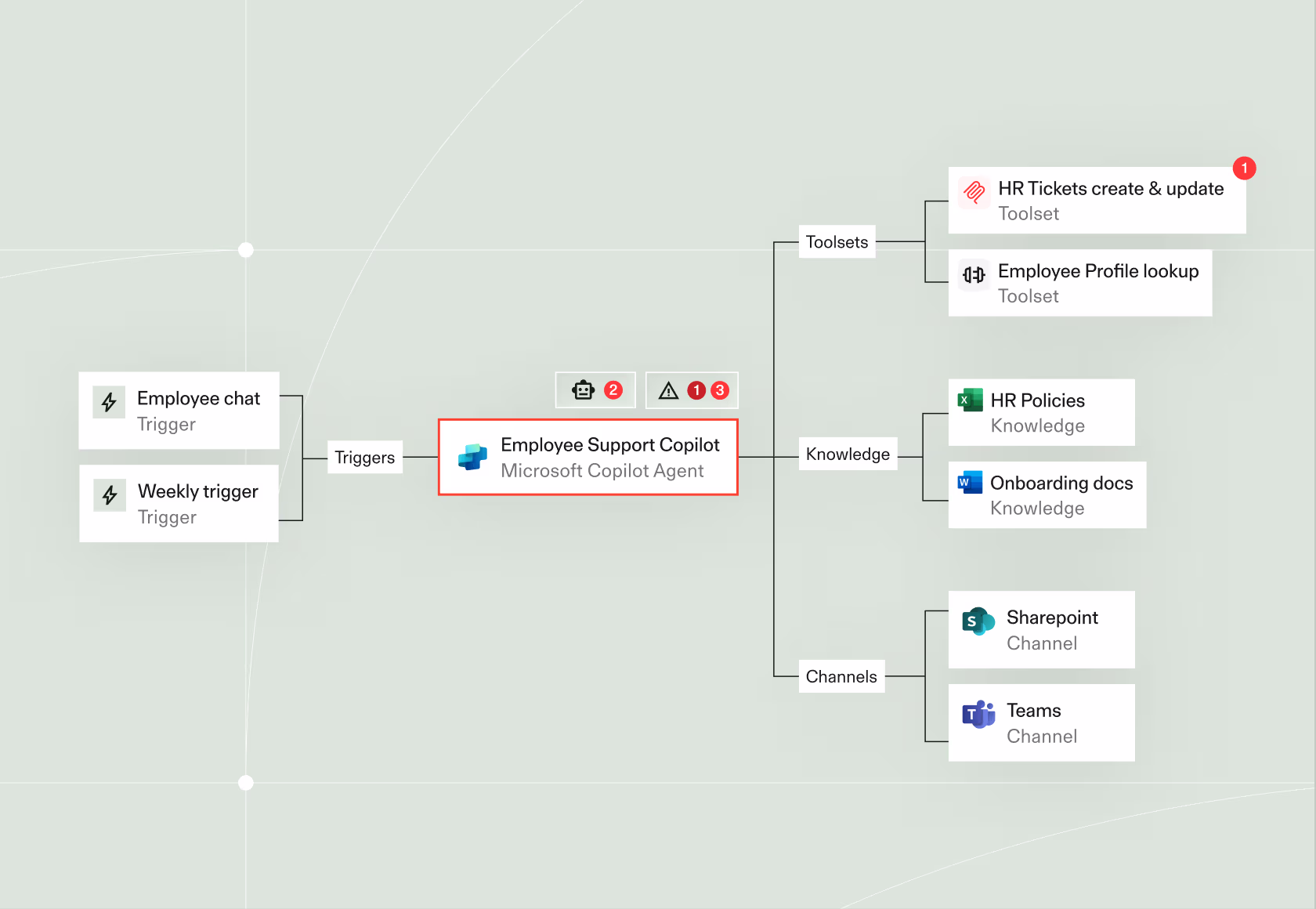Click the Sharepoint channel logo icon

point(978,621)
